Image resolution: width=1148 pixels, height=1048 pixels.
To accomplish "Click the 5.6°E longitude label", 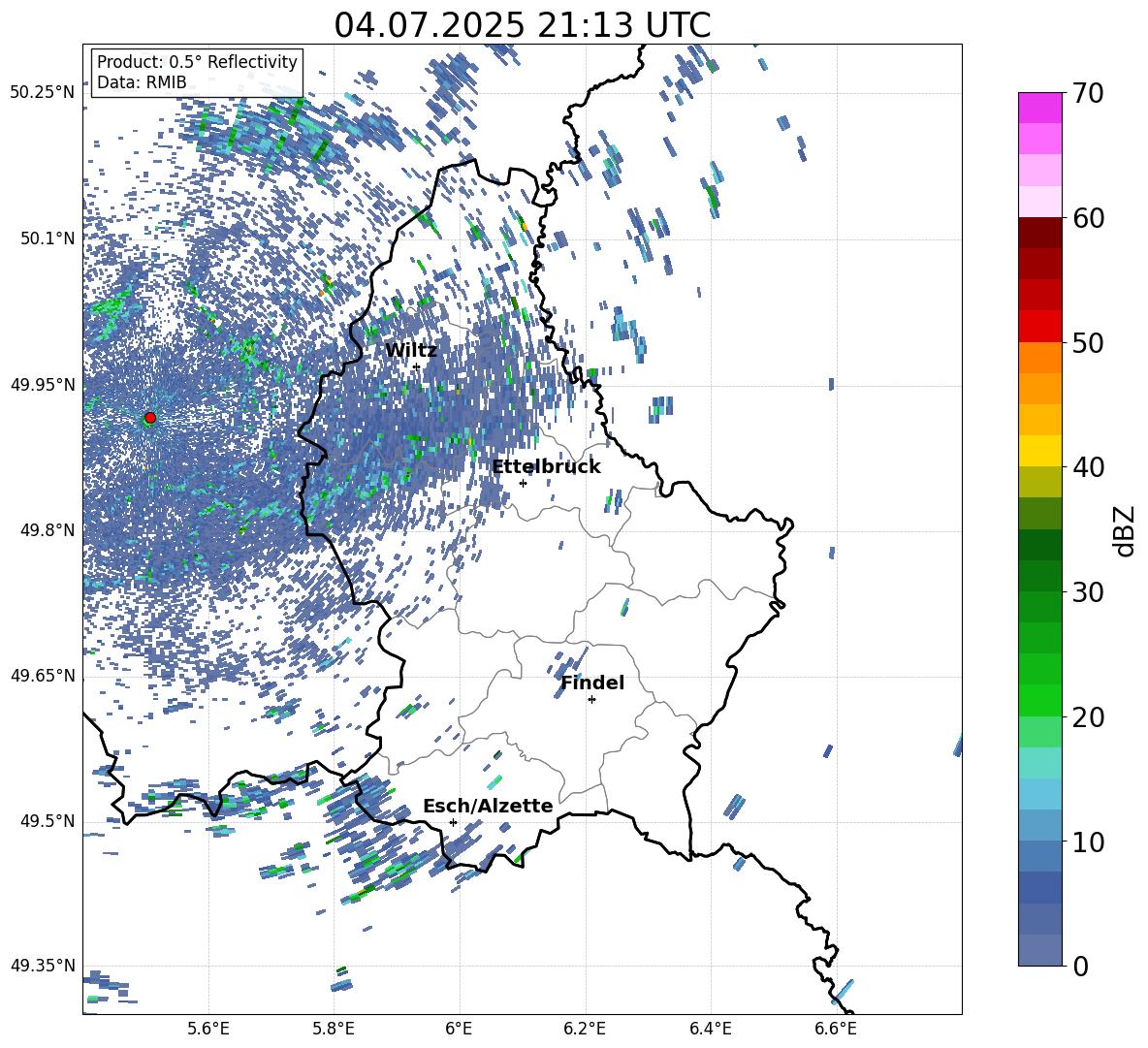I will (208, 1029).
